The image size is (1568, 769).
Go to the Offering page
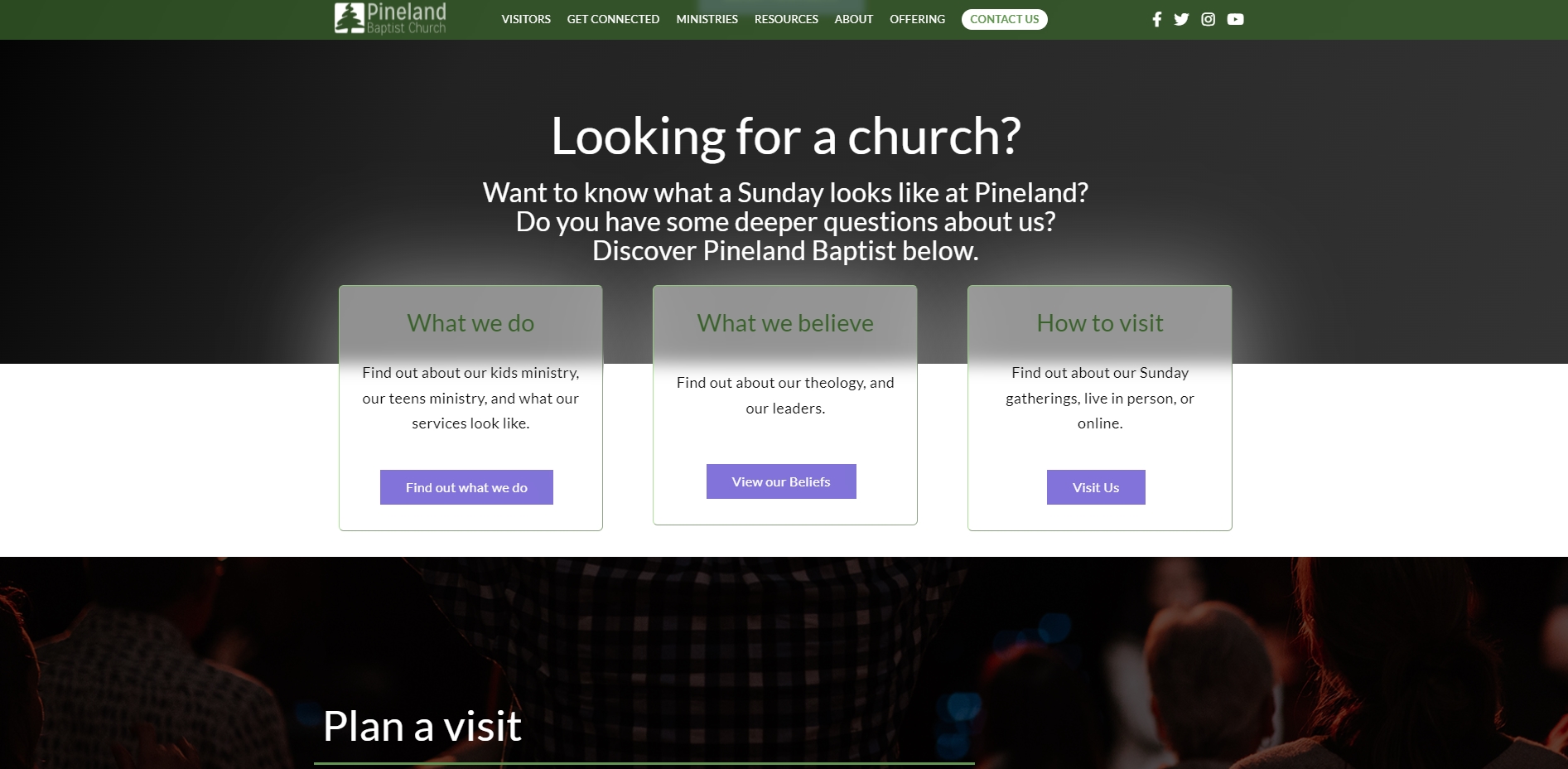point(917,19)
